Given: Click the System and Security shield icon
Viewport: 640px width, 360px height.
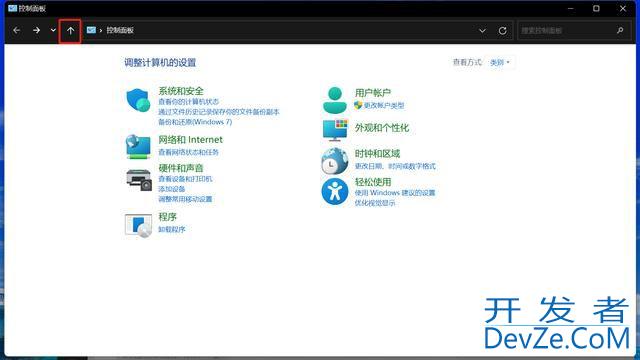Looking at the screenshot, I should [138, 100].
